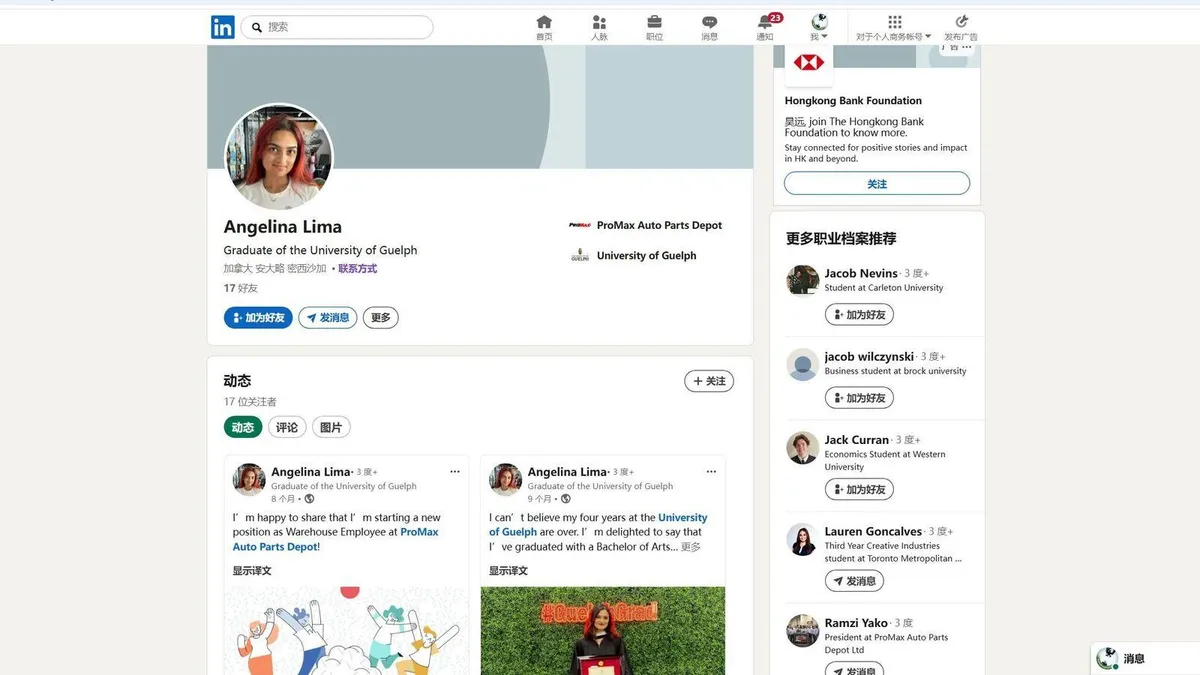This screenshot has width=1200, height=675.
Task: Open the More (更多) profile button
Action: (x=381, y=318)
